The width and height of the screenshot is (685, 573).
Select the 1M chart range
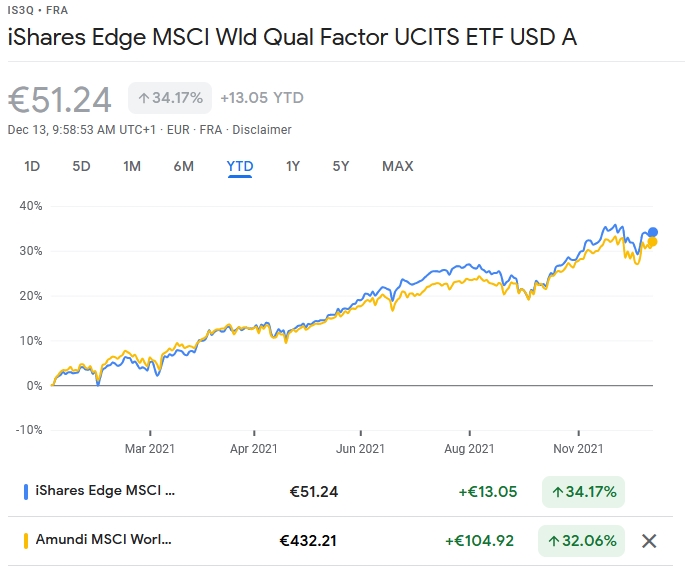(132, 166)
